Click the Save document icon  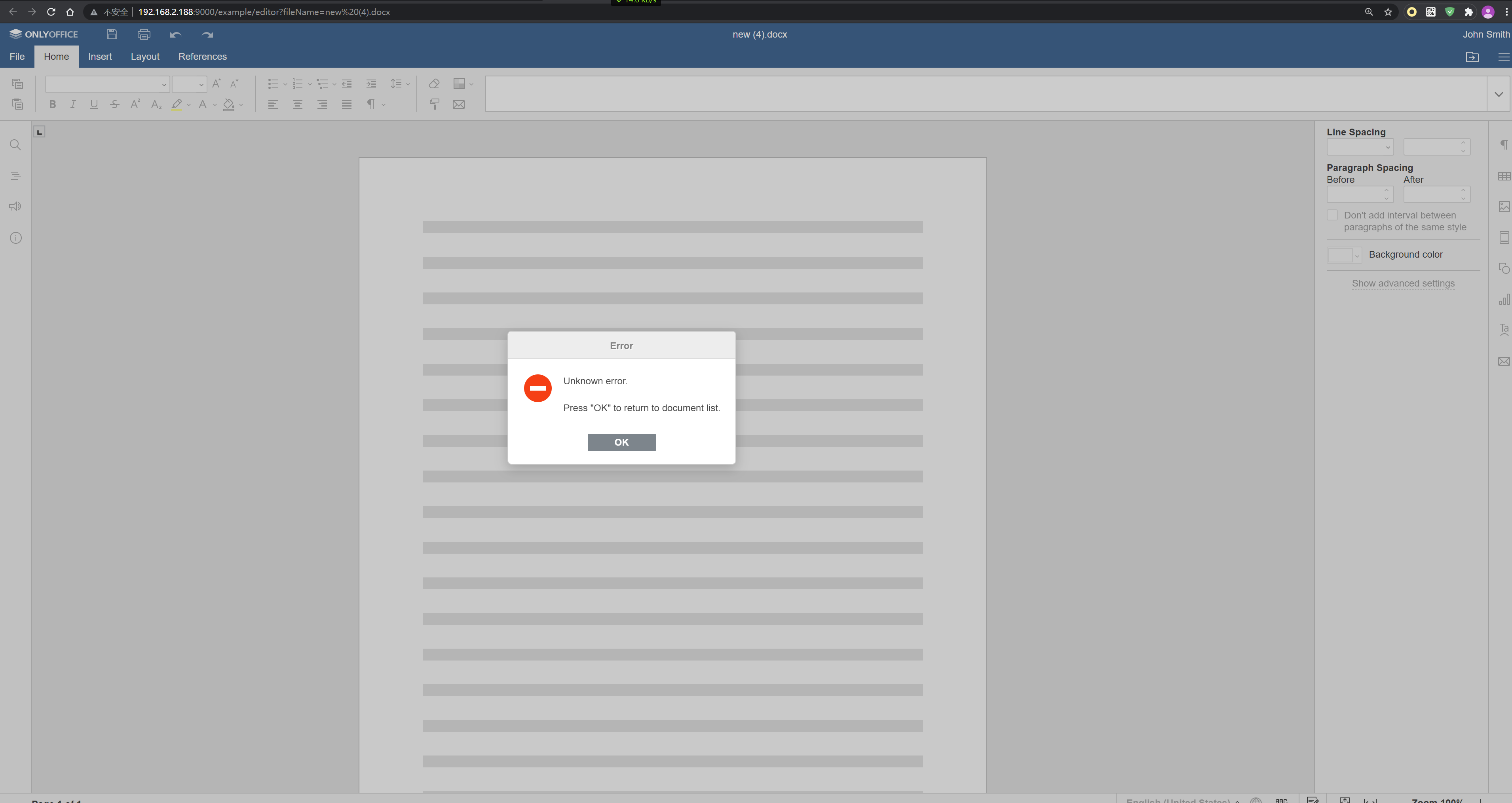(112, 34)
